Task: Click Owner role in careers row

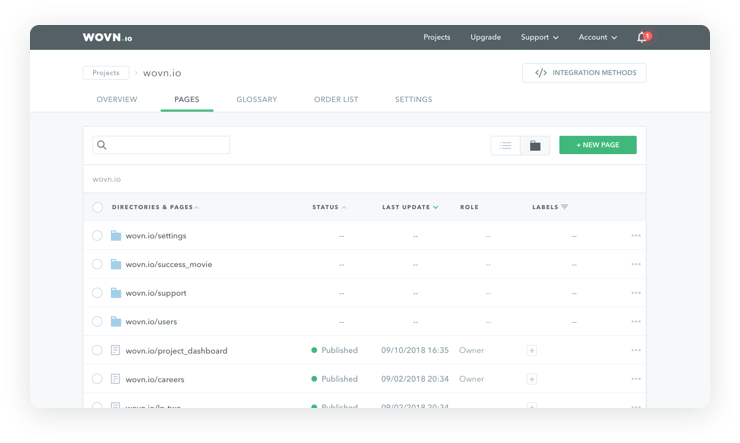Action: 471,379
